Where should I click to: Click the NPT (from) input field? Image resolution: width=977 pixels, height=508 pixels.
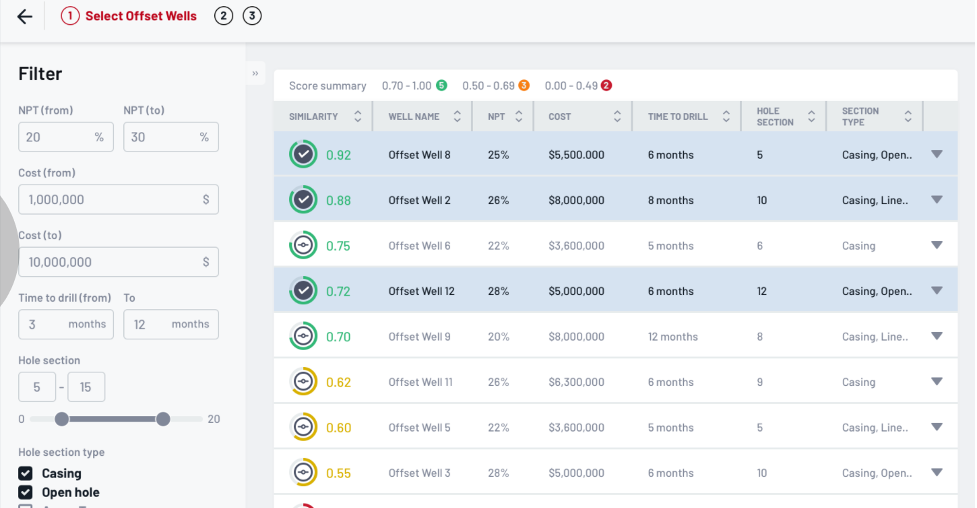[66, 137]
